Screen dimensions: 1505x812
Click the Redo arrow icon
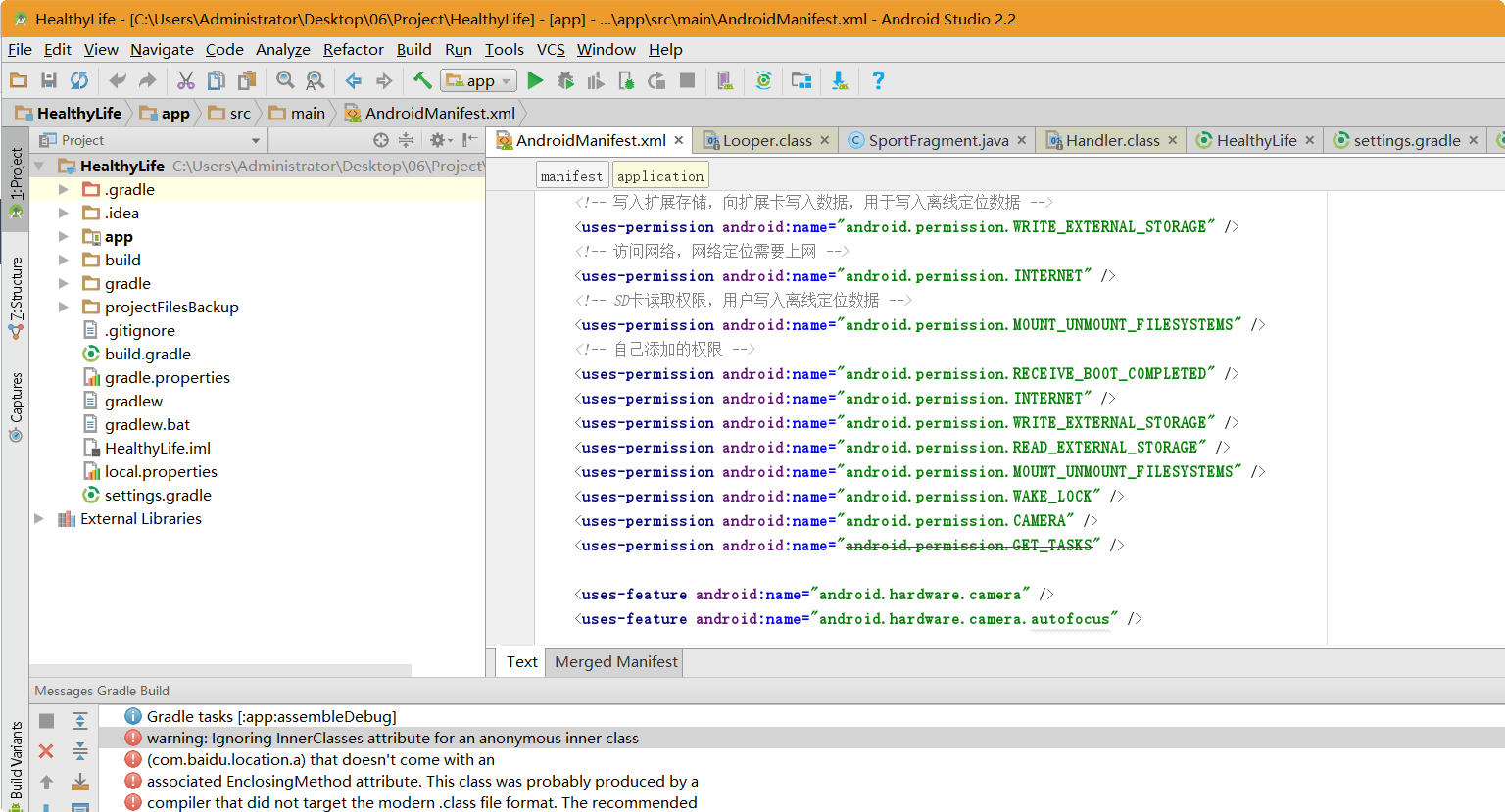(148, 80)
